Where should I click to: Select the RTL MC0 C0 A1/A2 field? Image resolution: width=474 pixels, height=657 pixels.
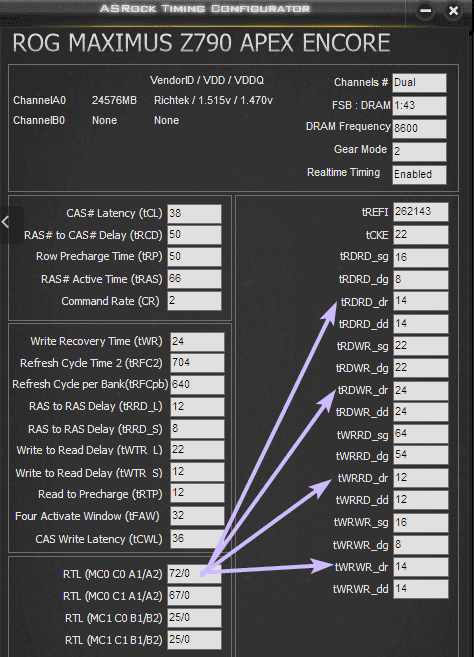click(x=194, y=574)
